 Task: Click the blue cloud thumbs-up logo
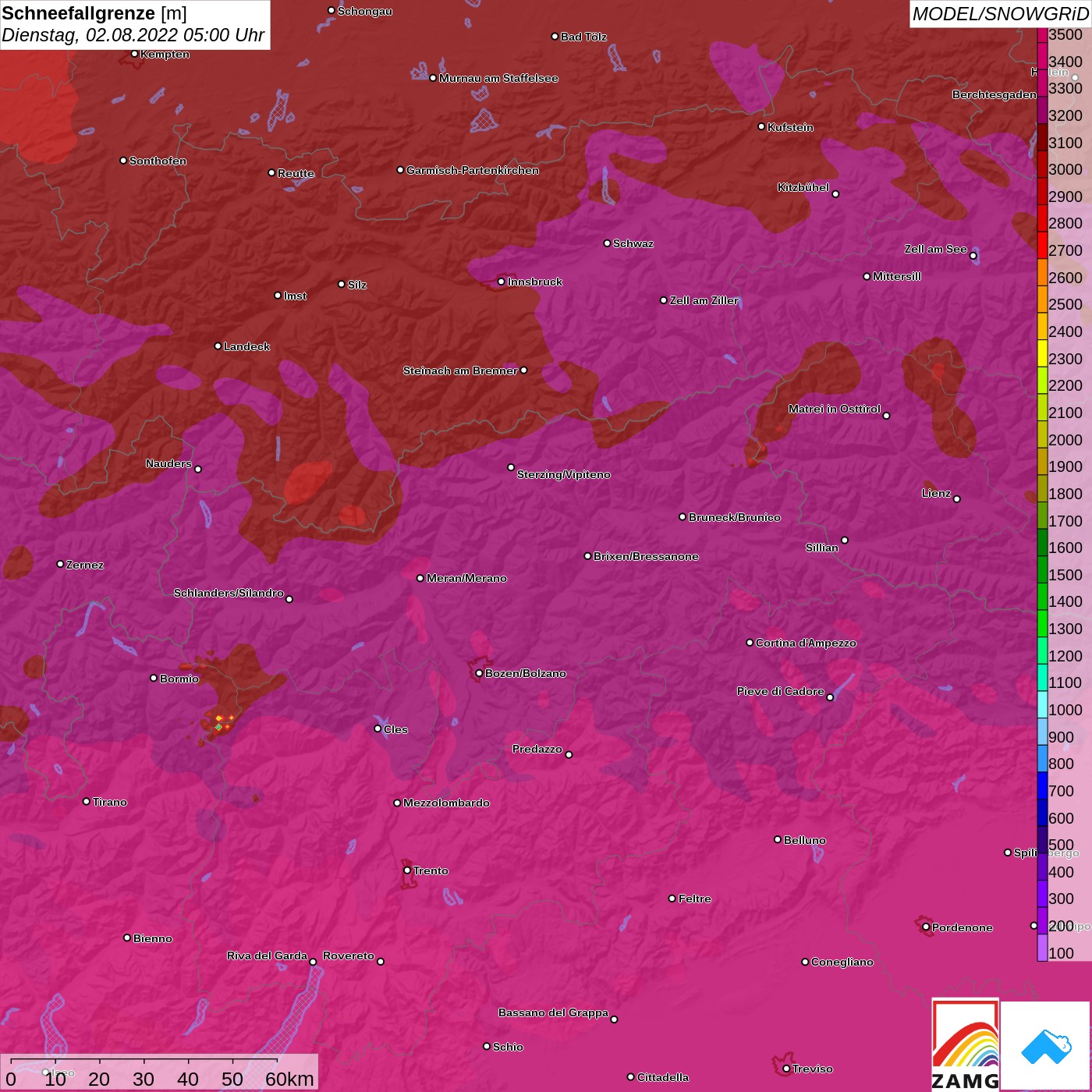[x=1045, y=1047]
